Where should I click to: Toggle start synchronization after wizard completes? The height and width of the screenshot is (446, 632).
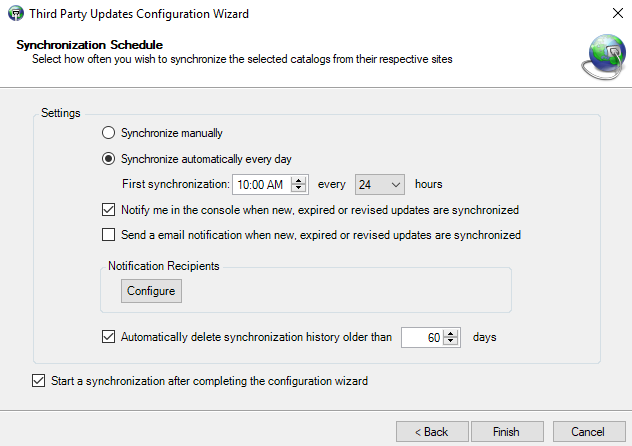(x=39, y=381)
